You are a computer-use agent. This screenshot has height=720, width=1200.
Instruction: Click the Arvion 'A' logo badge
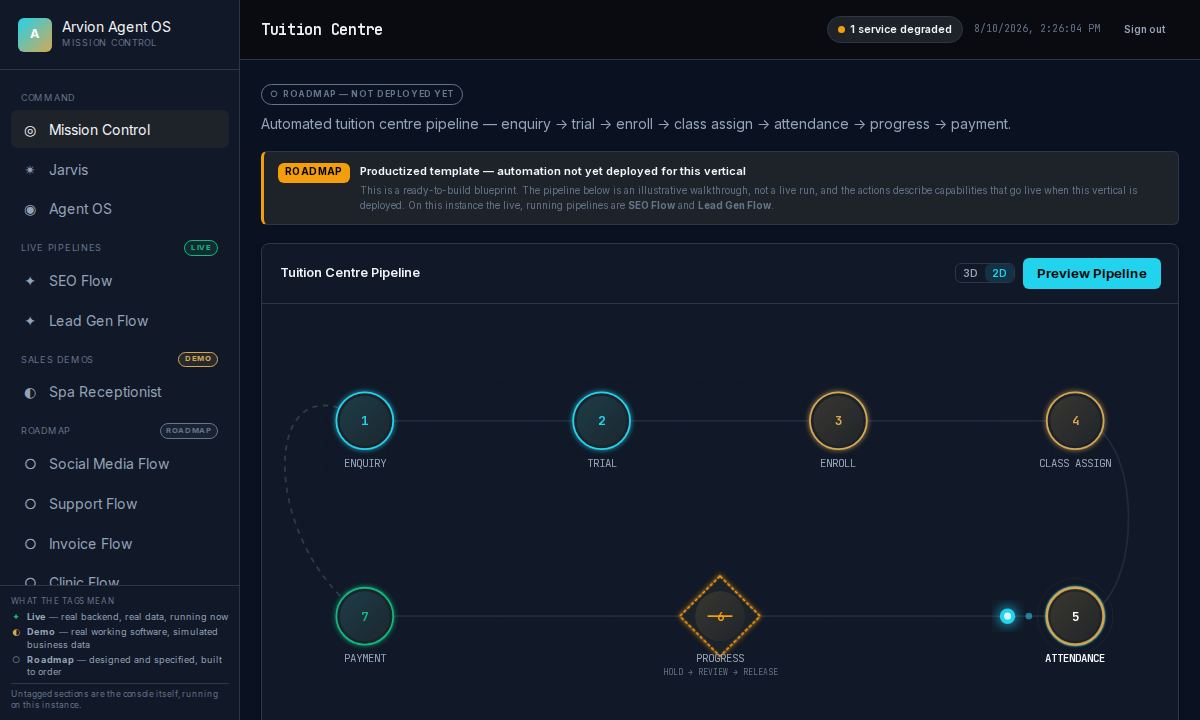(35, 34)
